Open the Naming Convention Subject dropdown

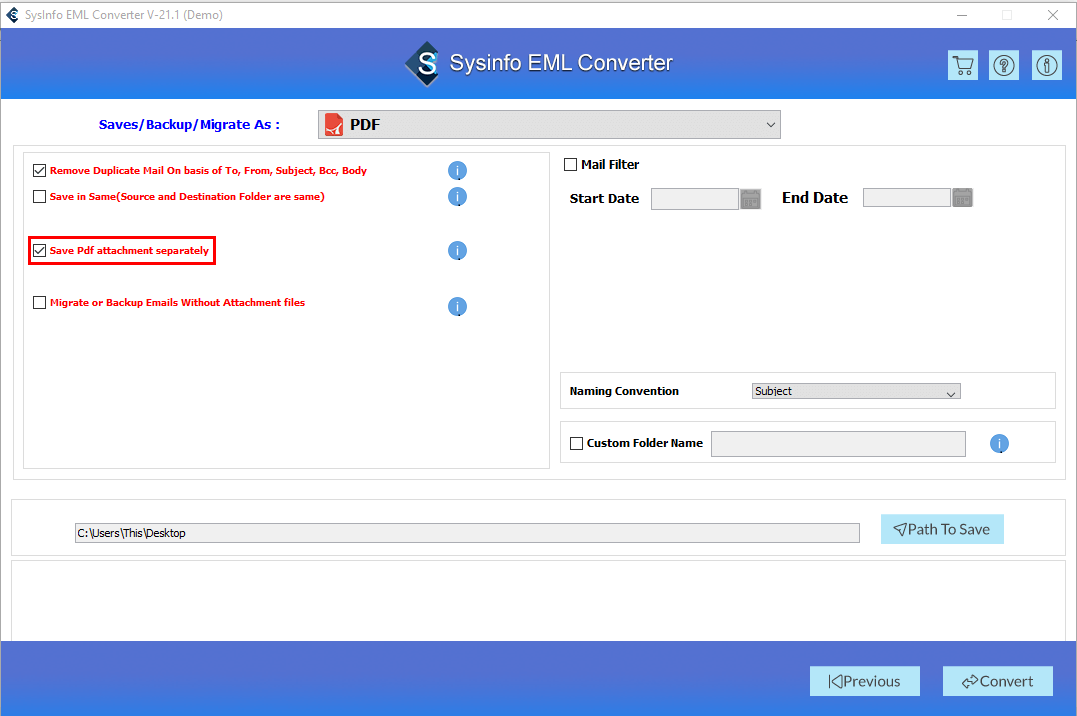[x=856, y=391]
